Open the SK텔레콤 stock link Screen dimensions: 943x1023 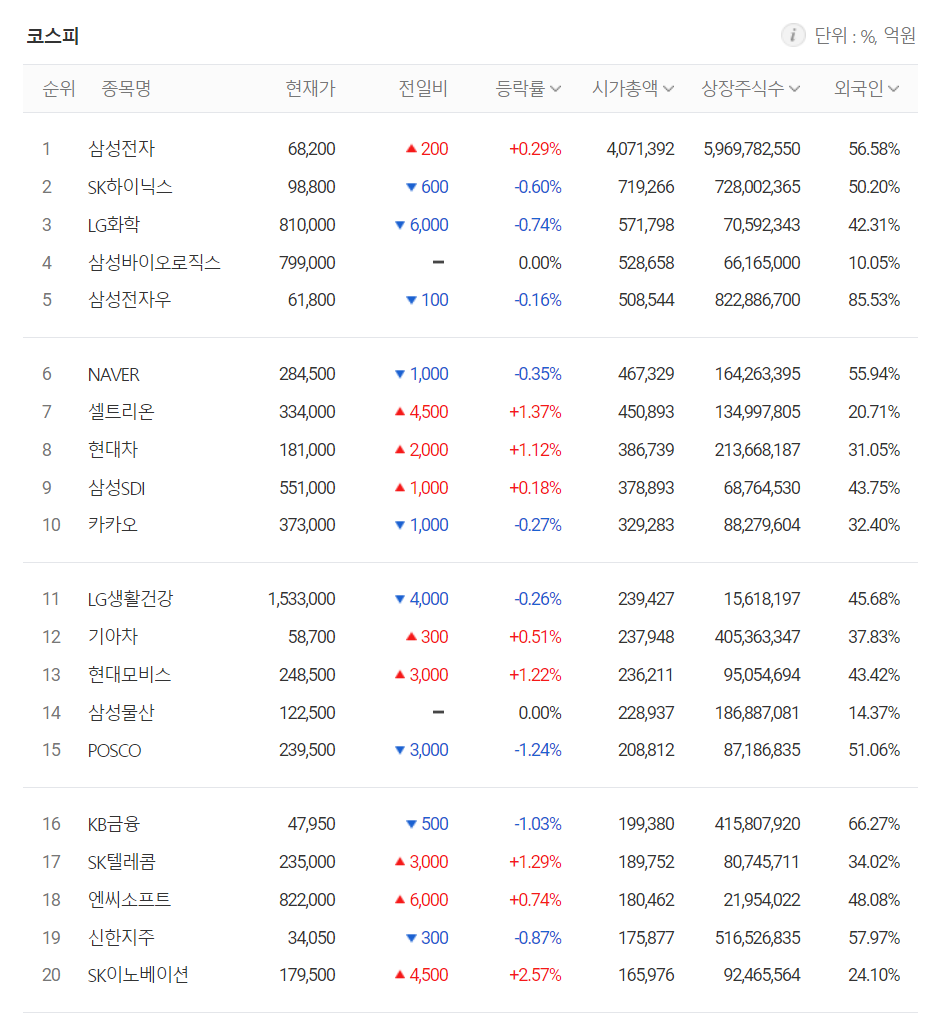[121, 863]
